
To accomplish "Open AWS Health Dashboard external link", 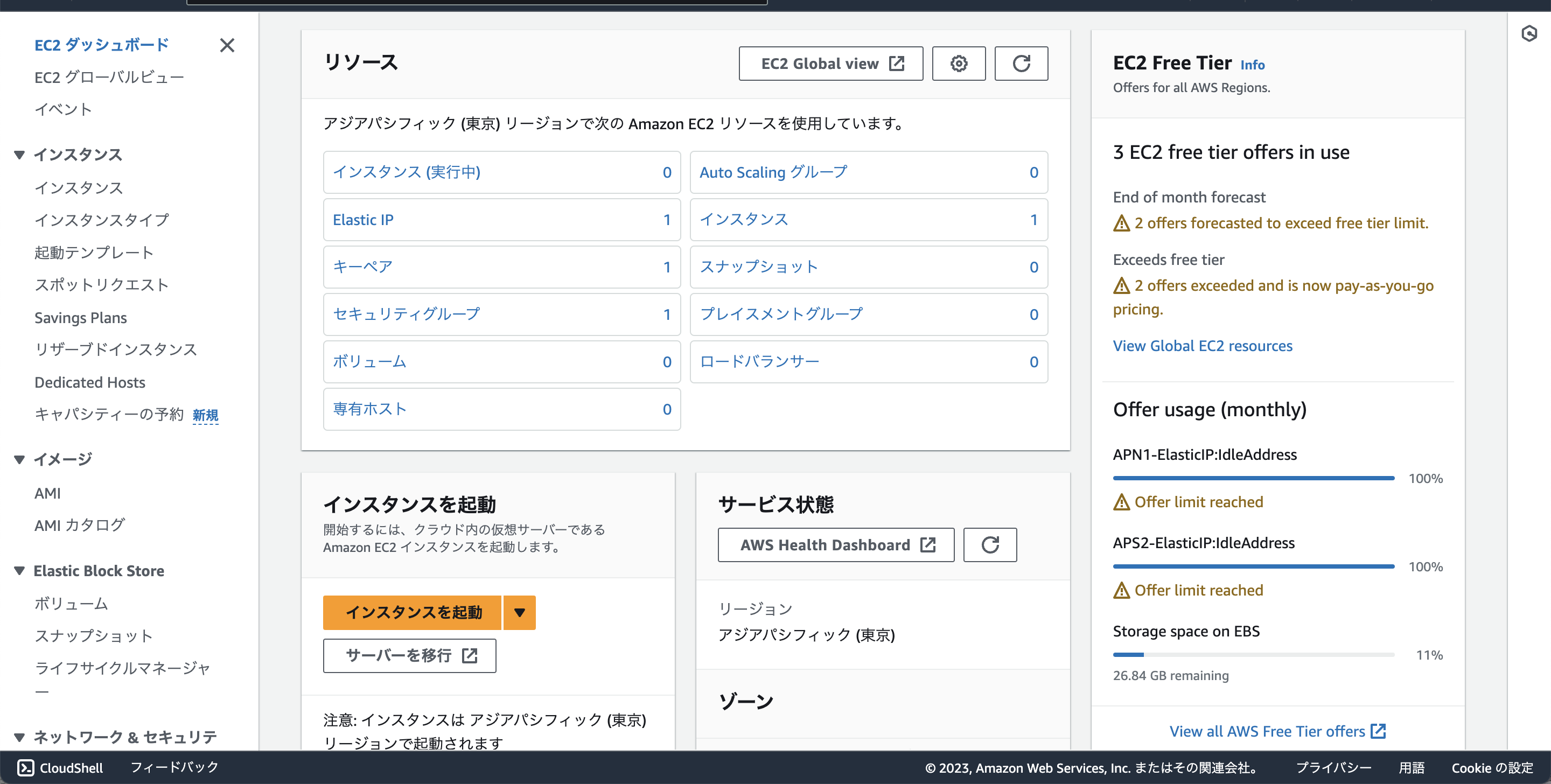I will [x=927, y=544].
